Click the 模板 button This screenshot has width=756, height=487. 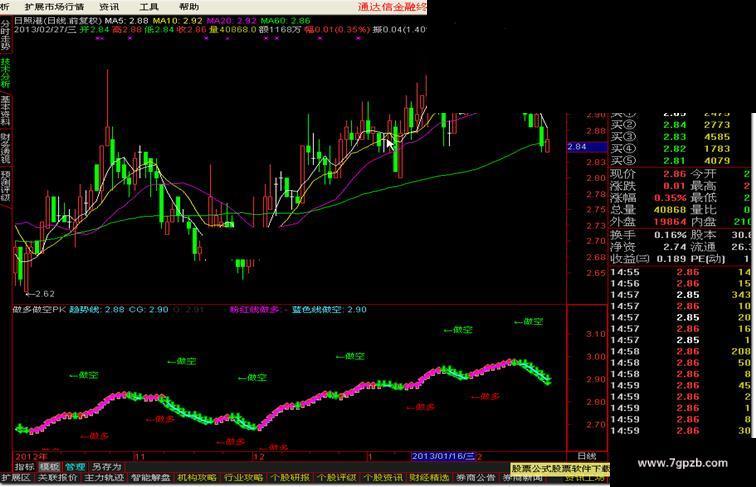pyautogui.click(x=49, y=467)
